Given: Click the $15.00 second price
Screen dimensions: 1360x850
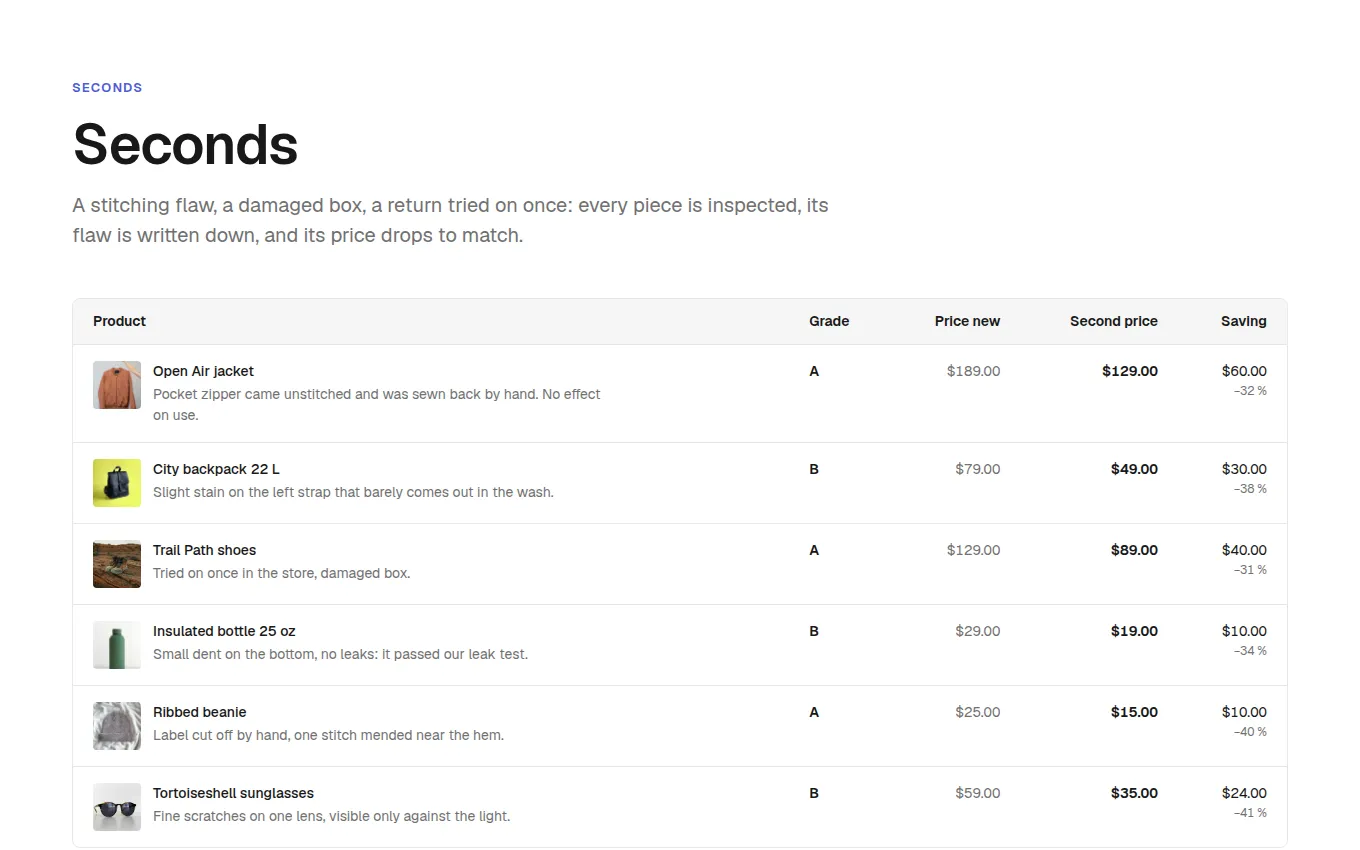Looking at the screenshot, I should click(1134, 712).
